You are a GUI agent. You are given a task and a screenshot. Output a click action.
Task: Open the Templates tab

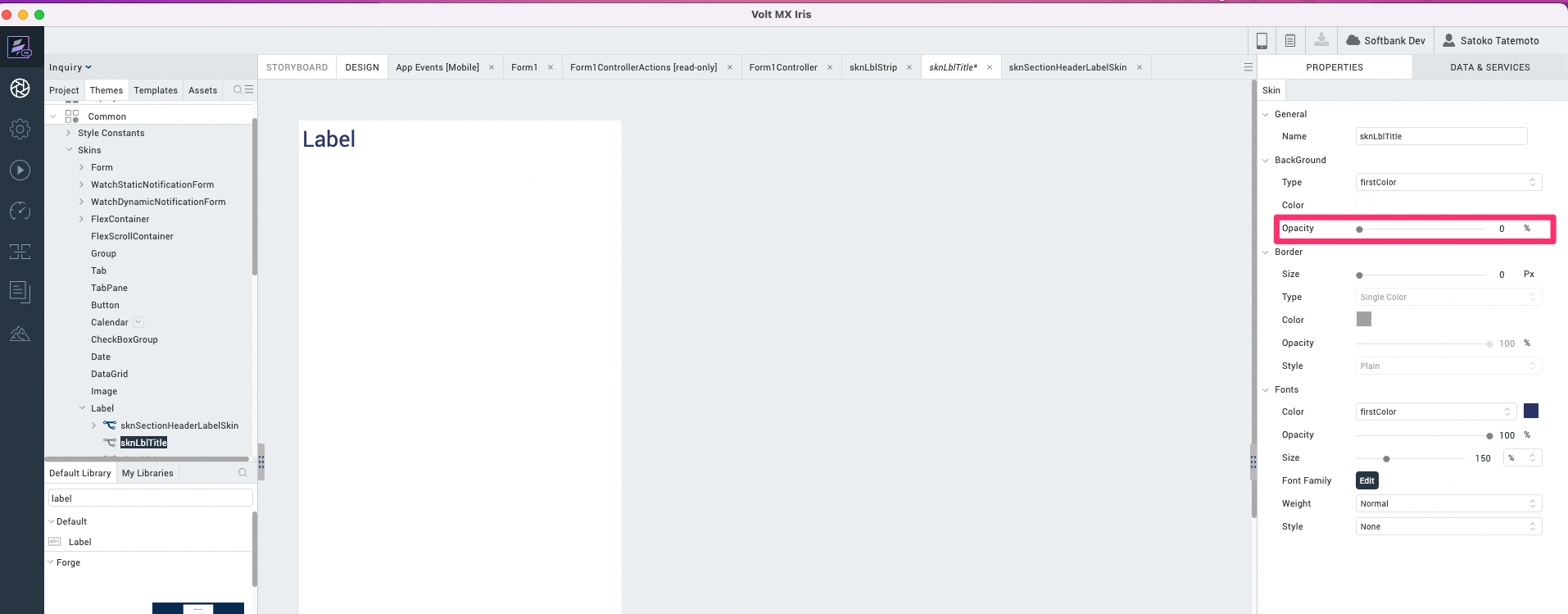pos(156,90)
